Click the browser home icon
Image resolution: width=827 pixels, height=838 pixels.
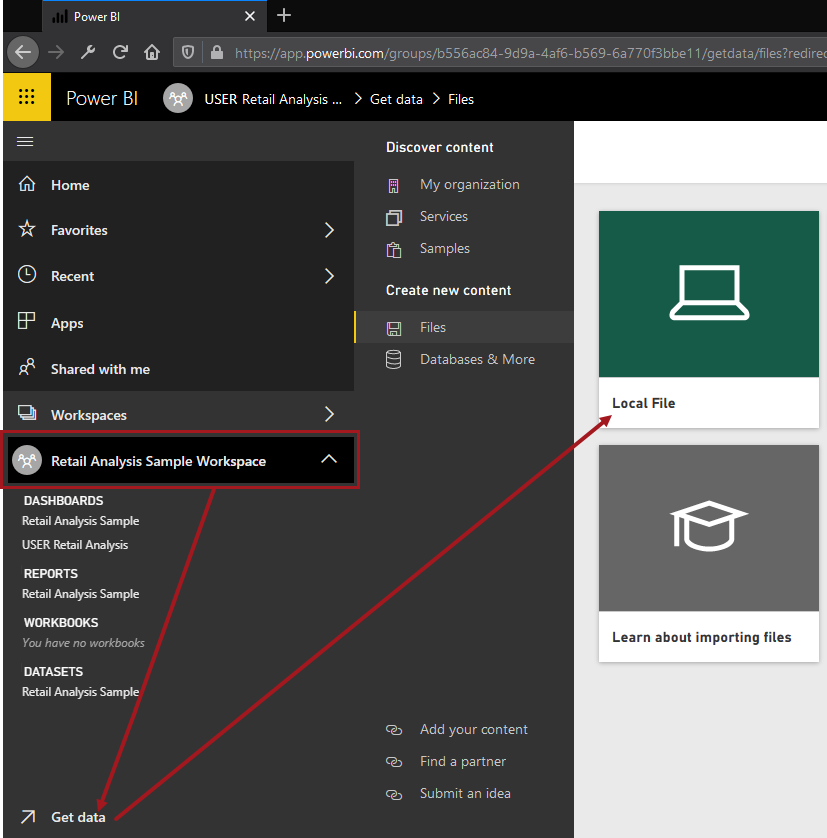pyautogui.click(x=152, y=52)
